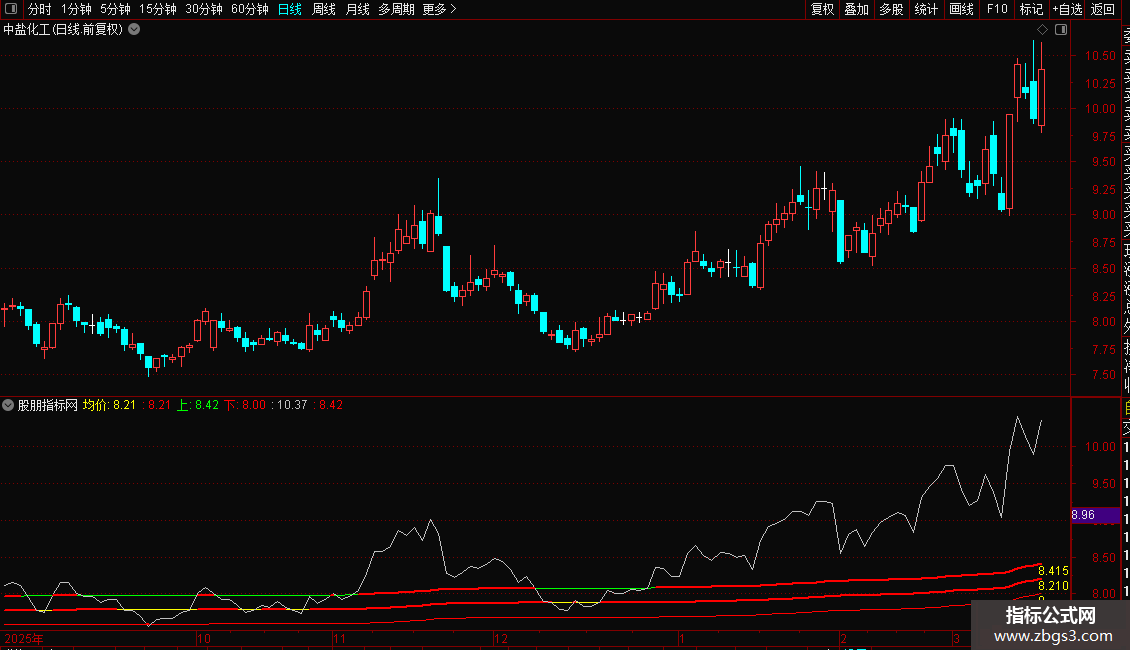Open 多股 multi-stock view
The width and height of the screenshot is (1130, 650).
point(891,9)
